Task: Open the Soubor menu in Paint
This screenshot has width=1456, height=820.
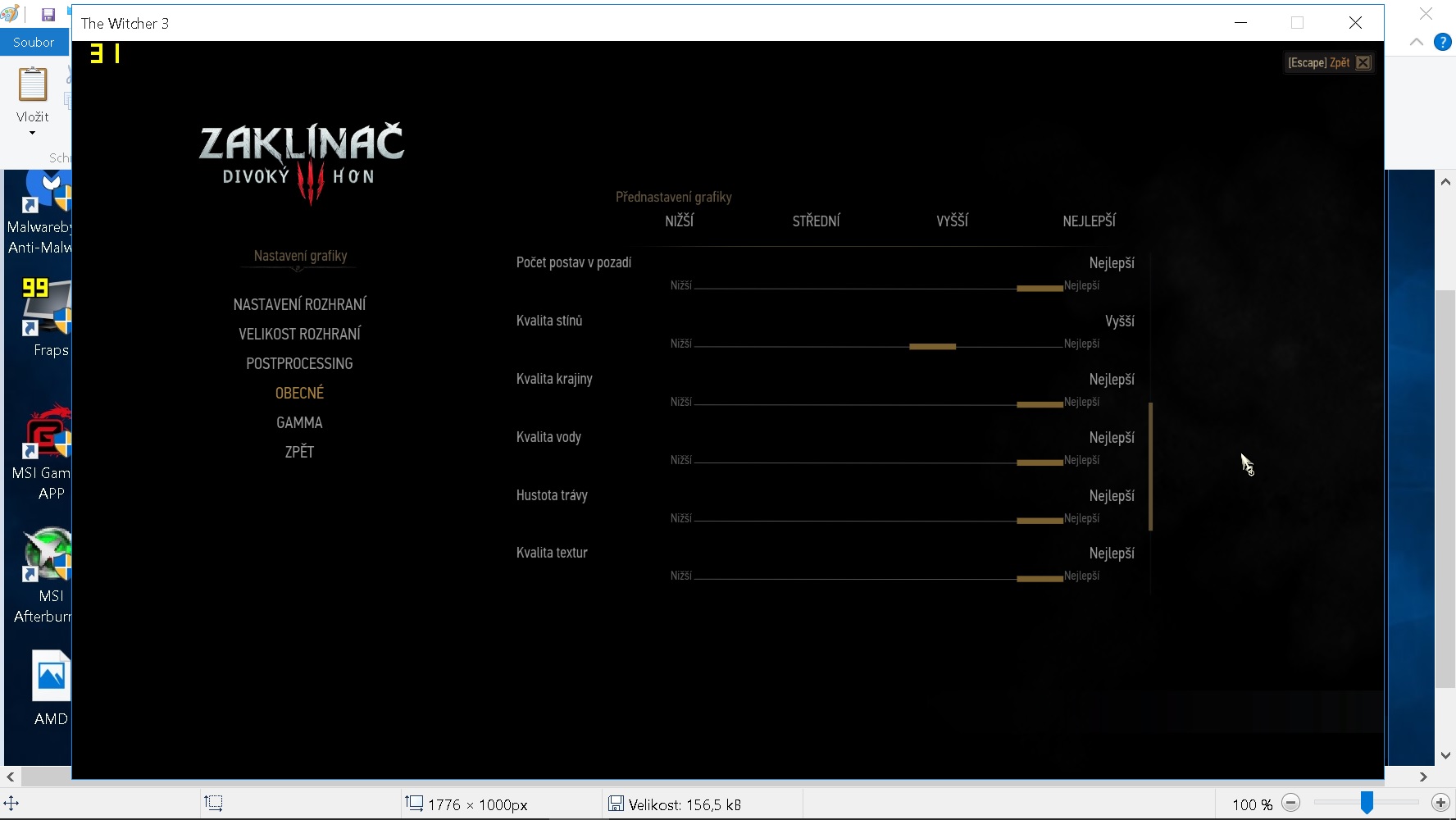Action: (x=34, y=43)
